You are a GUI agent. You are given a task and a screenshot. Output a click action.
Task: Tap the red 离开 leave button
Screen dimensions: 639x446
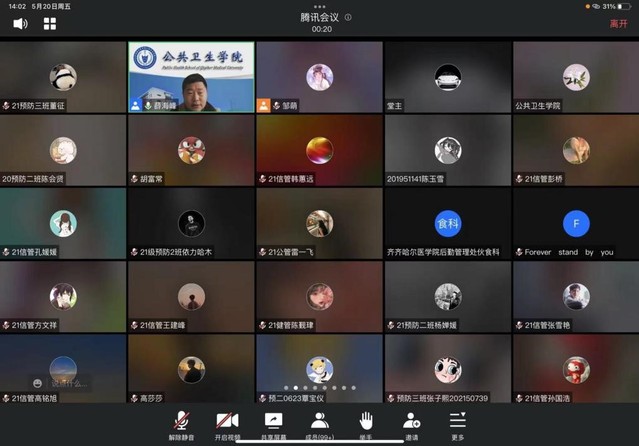click(x=618, y=23)
